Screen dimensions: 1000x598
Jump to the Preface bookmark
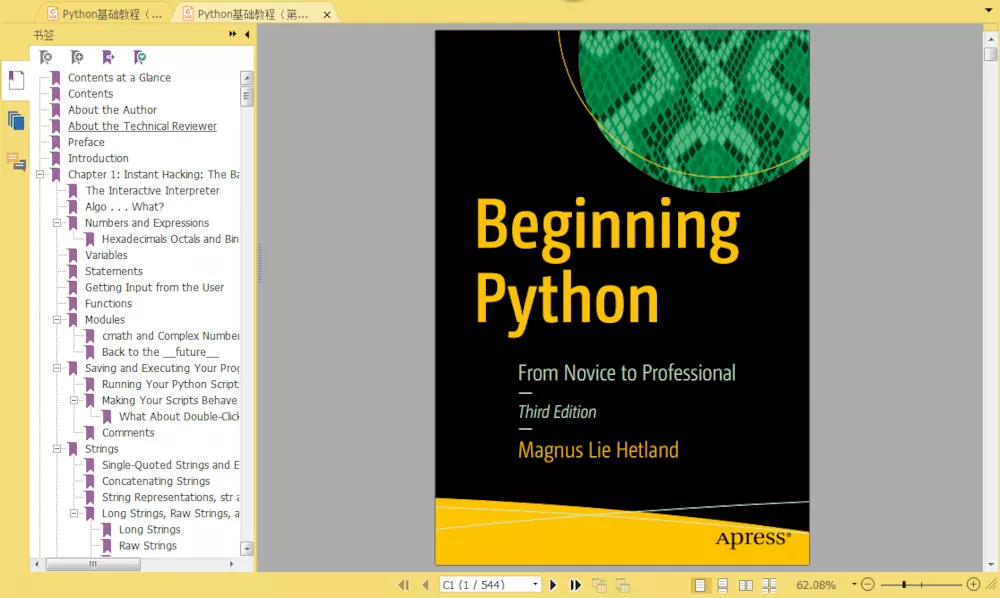(86, 142)
